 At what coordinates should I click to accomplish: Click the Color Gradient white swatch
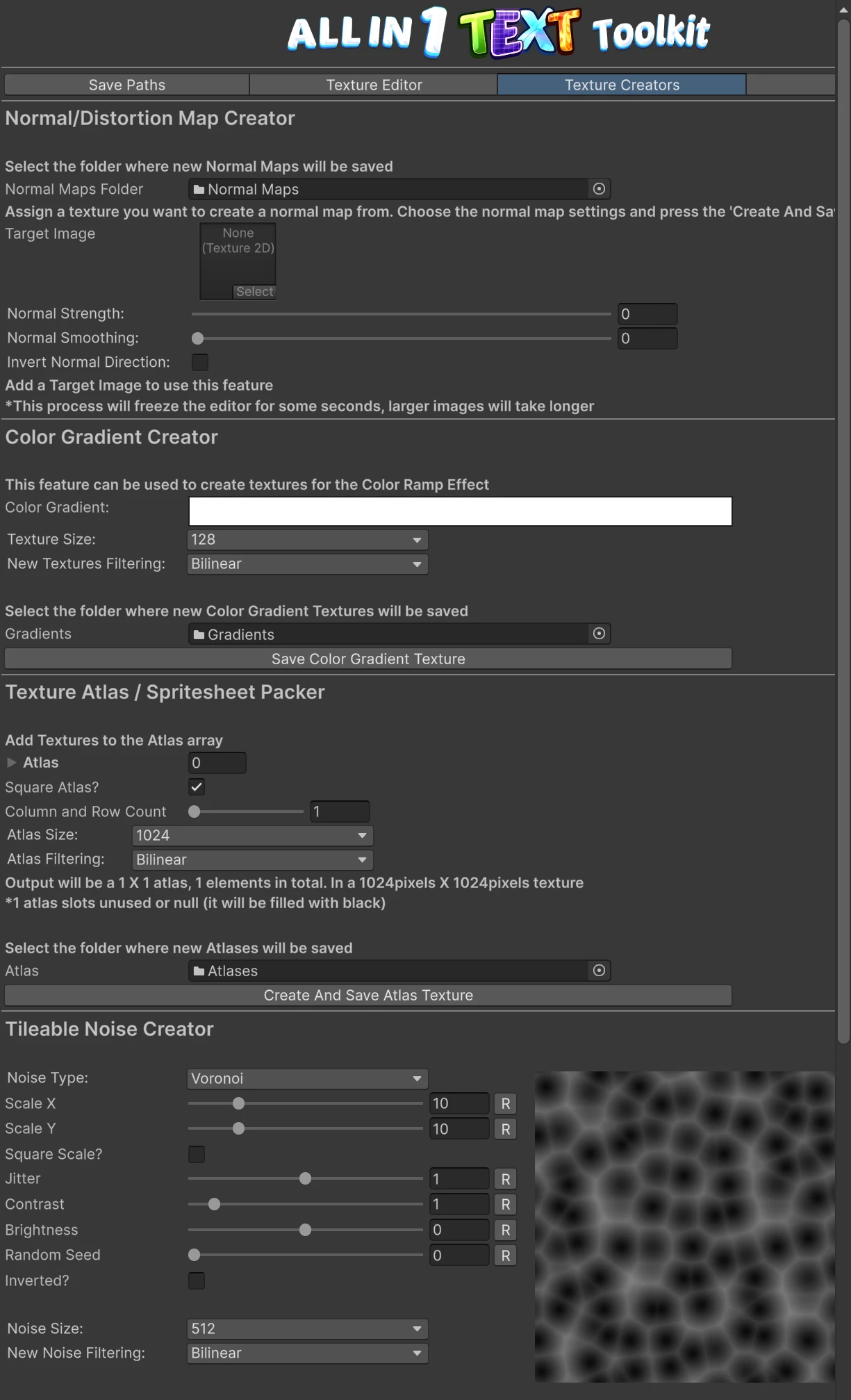click(460, 511)
